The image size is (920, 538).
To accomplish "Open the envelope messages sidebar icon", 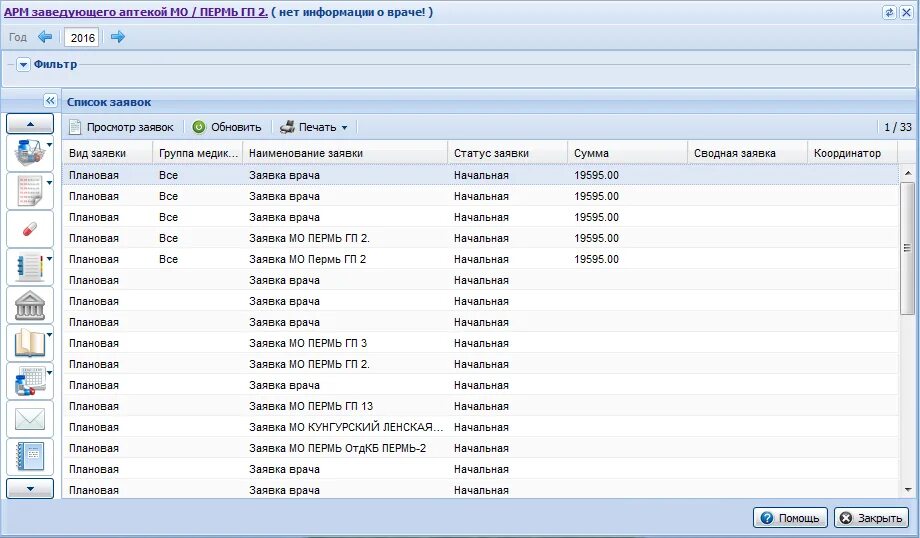I will pos(30,419).
